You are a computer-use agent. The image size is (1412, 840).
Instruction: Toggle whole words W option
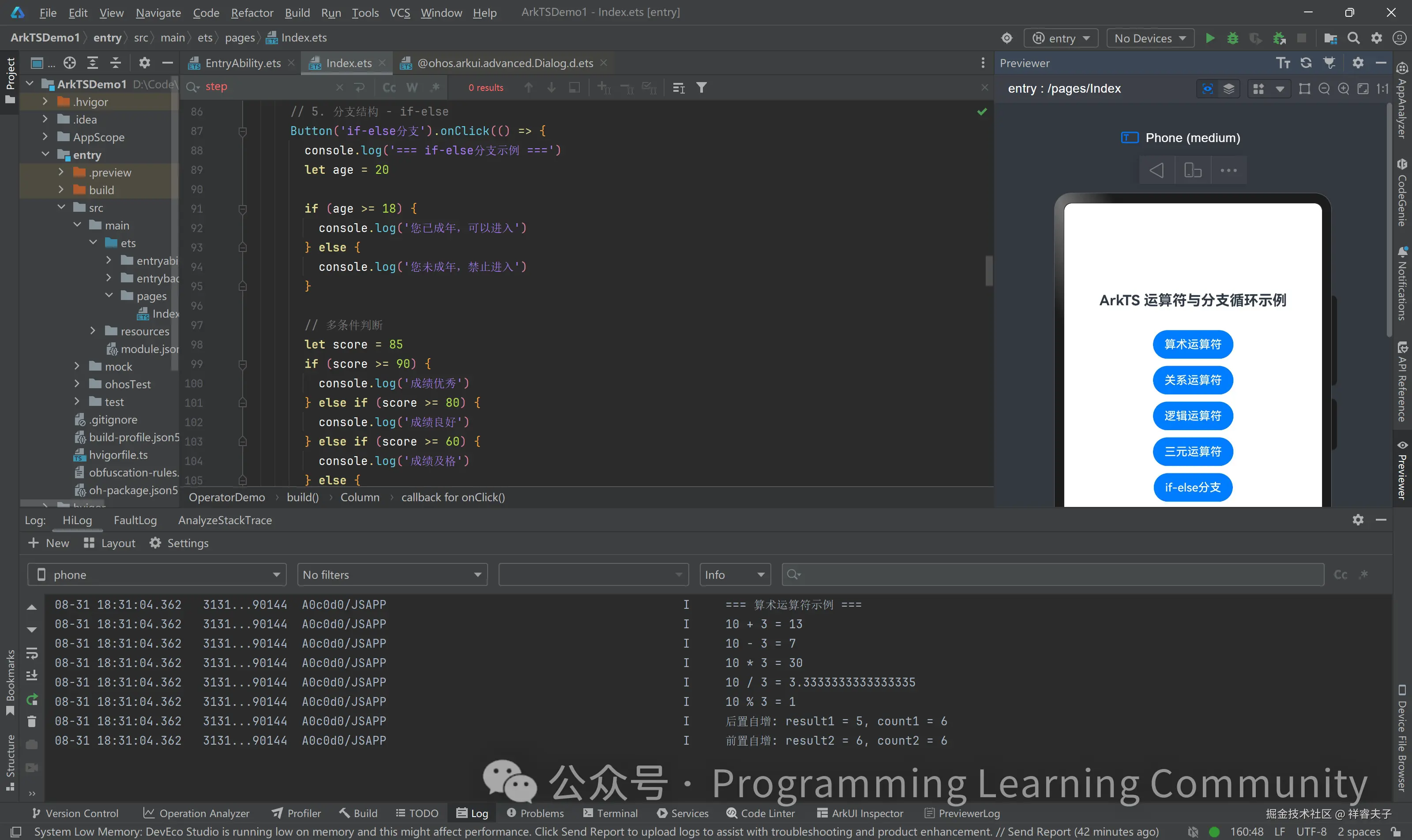click(x=412, y=88)
